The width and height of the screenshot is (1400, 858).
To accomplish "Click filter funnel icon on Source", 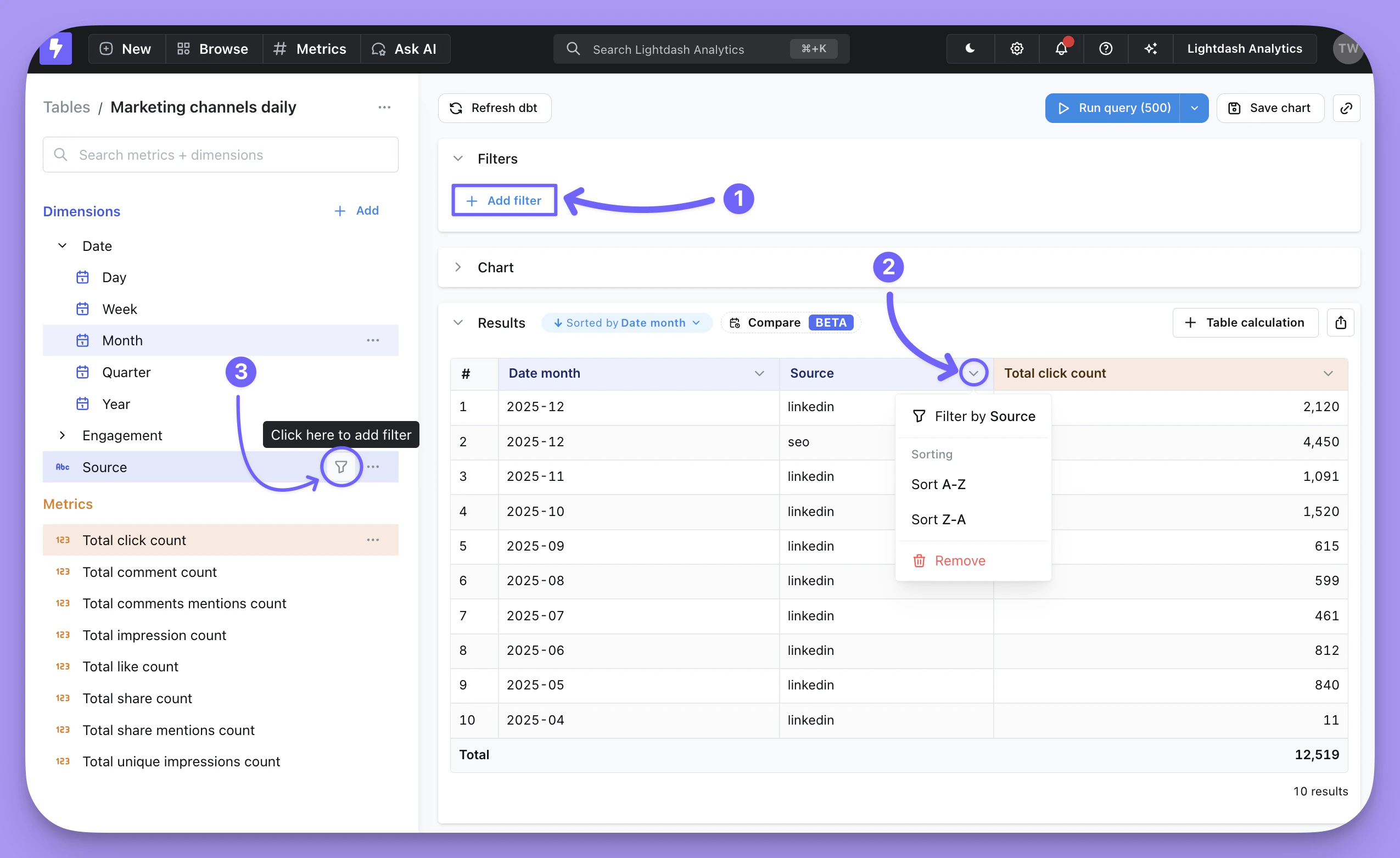I will pyautogui.click(x=341, y=467).
